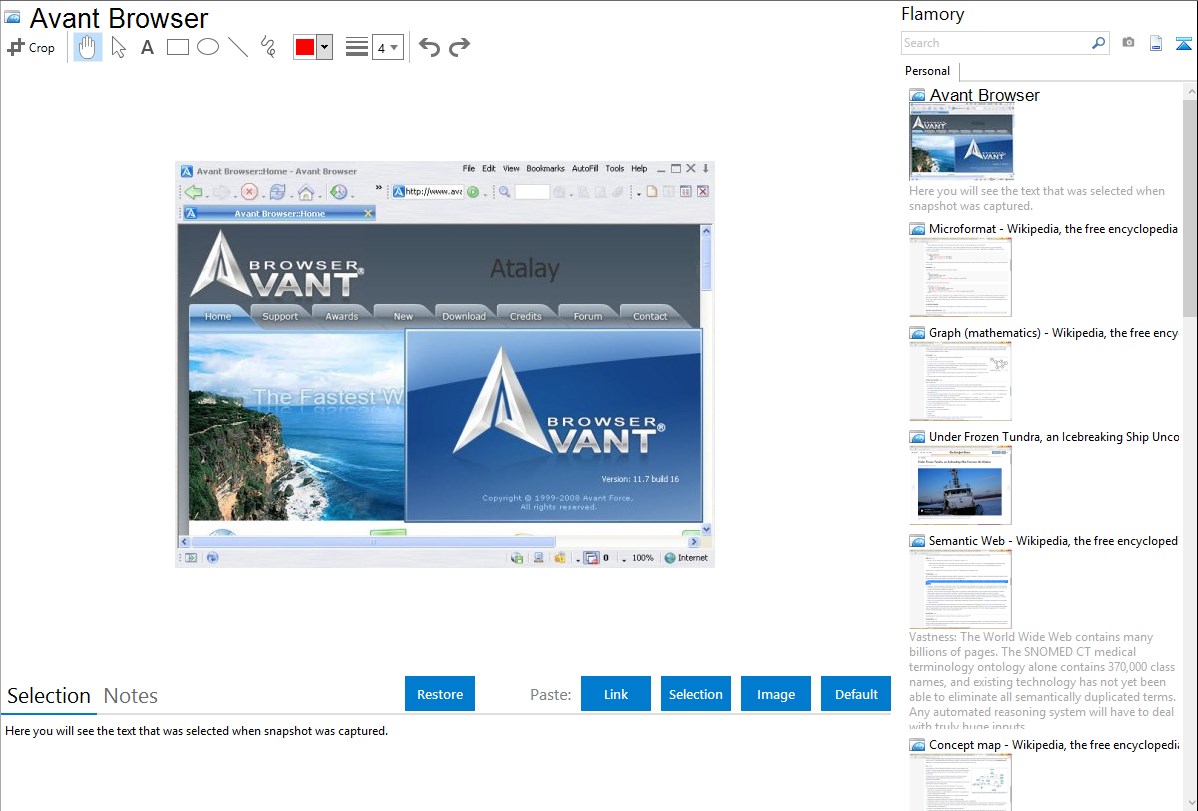
Task: Open the Support tab on Avant website
Action: click(x=280, y=316)
